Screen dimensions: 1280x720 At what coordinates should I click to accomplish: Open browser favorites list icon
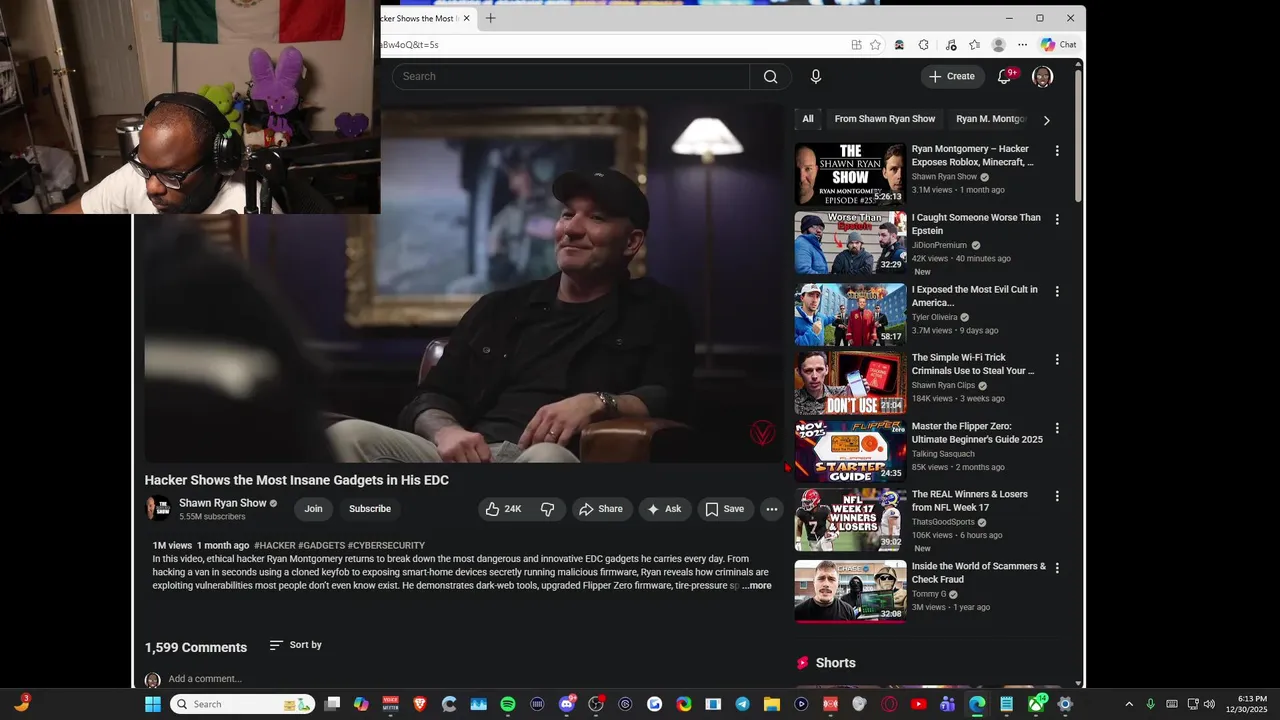click(x=974, y=45)
